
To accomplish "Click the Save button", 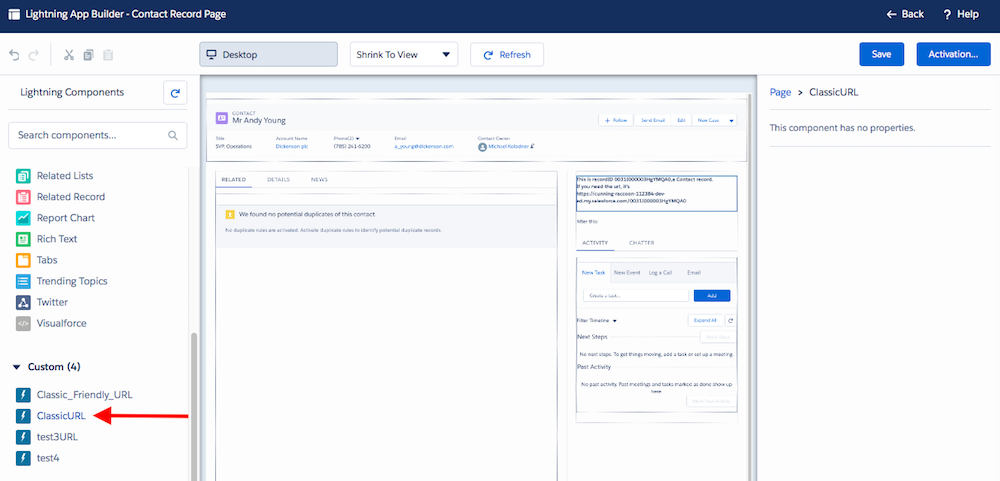I will click(881, 54).
